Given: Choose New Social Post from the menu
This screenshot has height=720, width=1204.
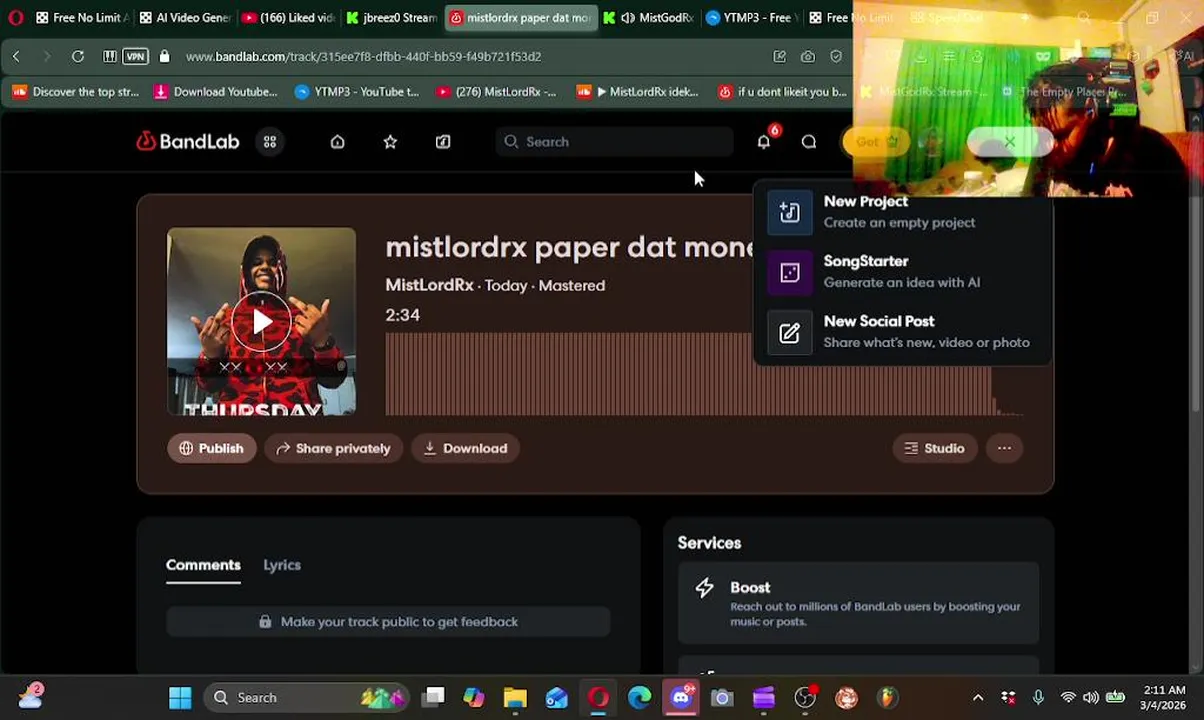Looking at the screenshot, I should [902, 331].
